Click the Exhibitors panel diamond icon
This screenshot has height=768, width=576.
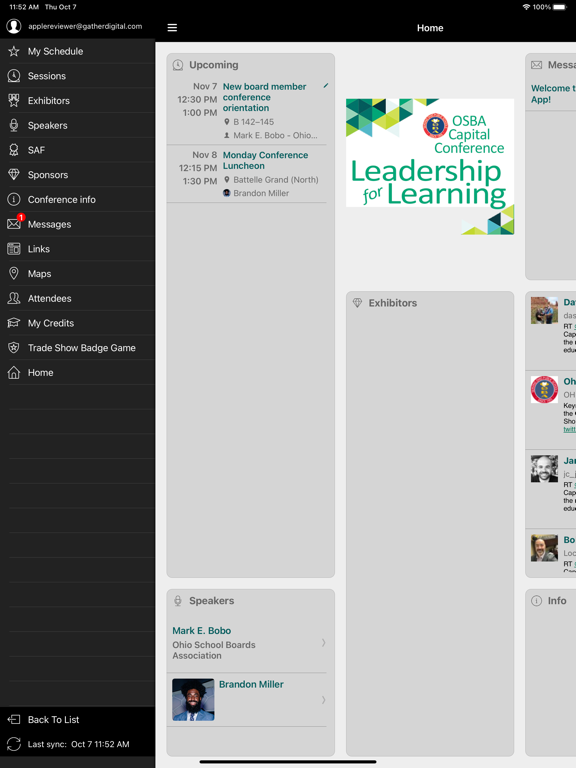point(358,303)
